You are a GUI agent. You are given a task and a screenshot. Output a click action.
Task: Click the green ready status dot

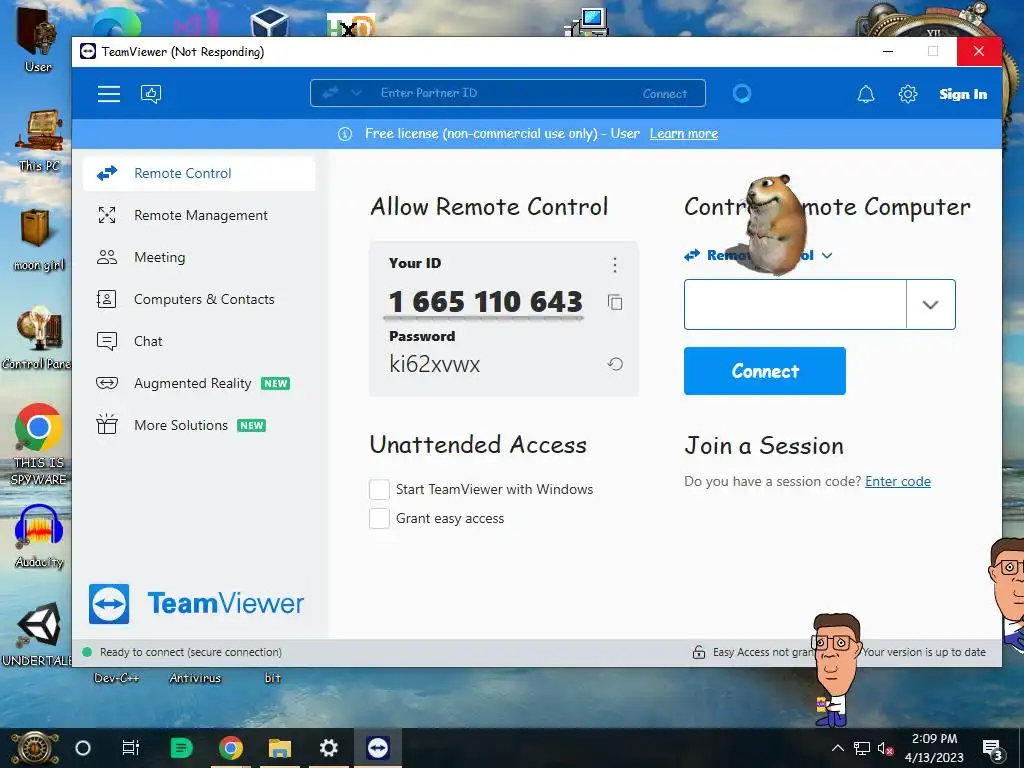click(87, 652)
